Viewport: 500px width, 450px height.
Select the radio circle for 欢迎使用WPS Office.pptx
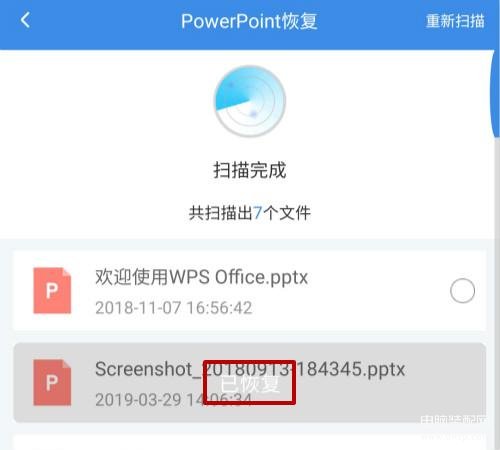click(x=462, y=291)
